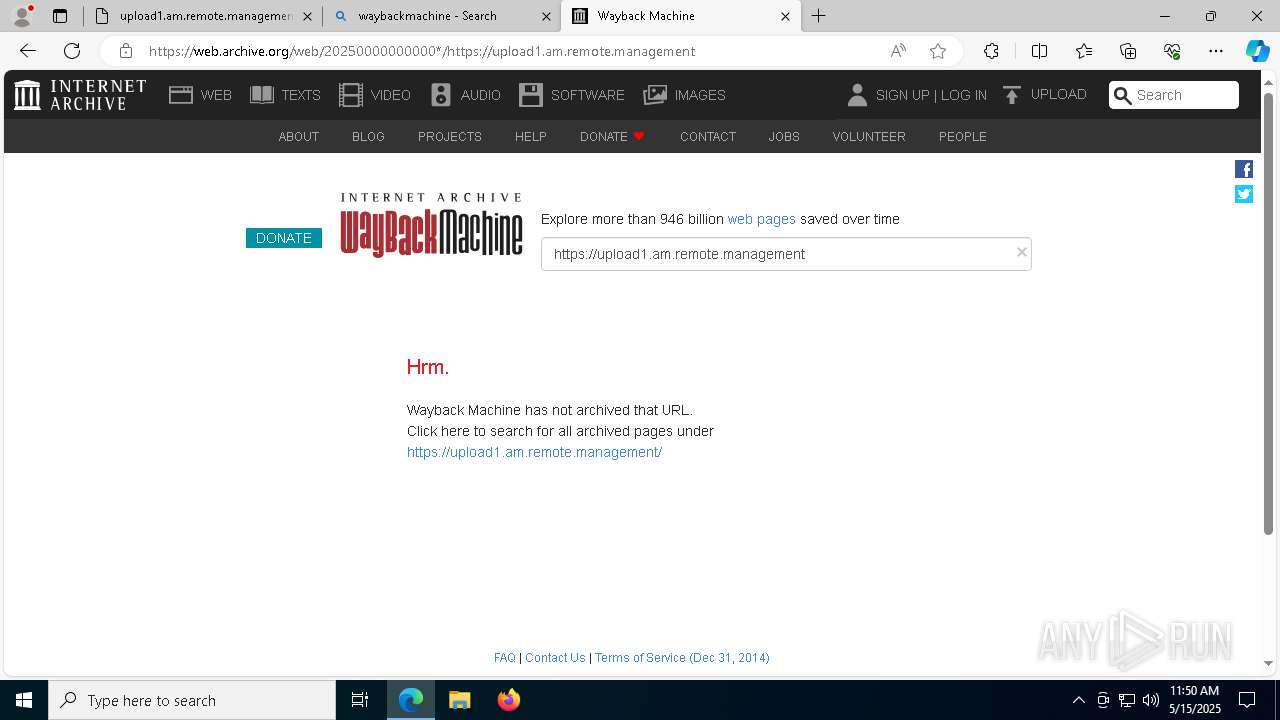Reload the page with the Refresh icon

pos(72,51)
